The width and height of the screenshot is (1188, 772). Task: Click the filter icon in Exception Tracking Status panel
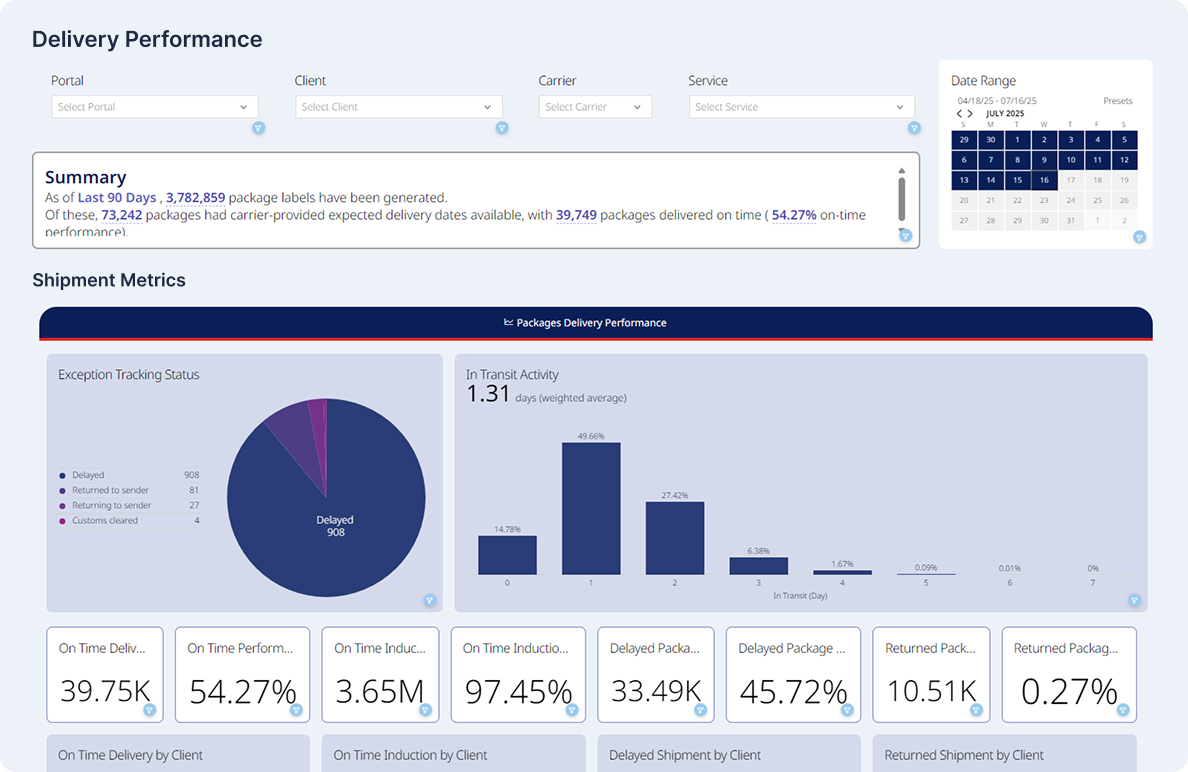429,600
